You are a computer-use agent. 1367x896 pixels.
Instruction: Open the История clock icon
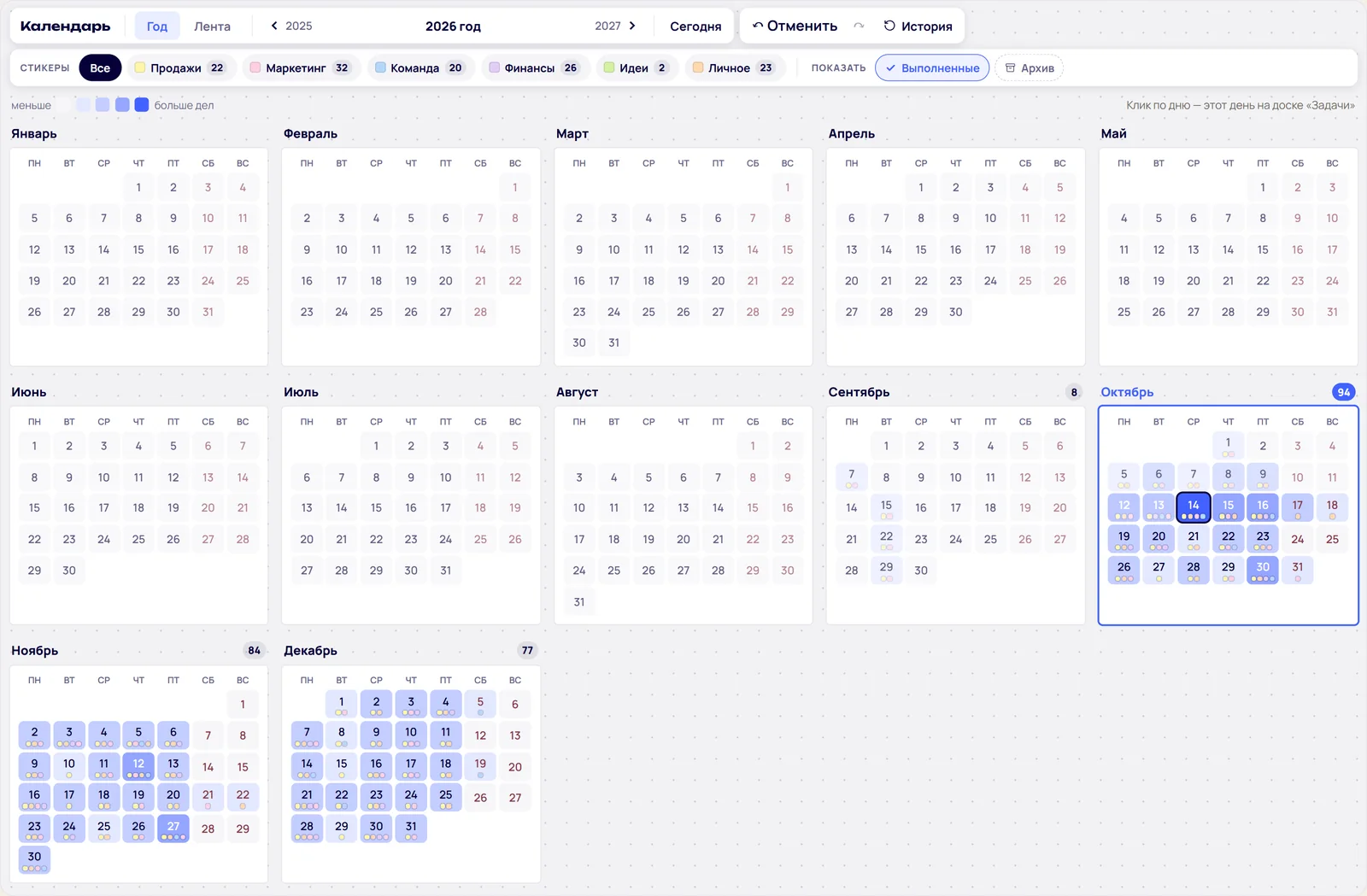click(889, 26)
